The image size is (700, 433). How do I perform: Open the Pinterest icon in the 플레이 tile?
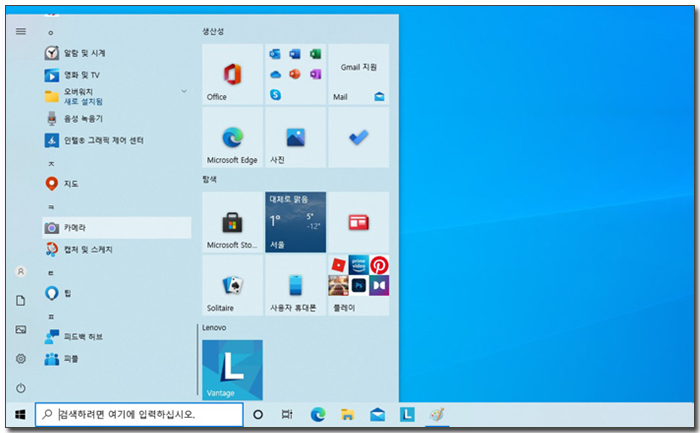pyautogui.click(x=379, y=265)
